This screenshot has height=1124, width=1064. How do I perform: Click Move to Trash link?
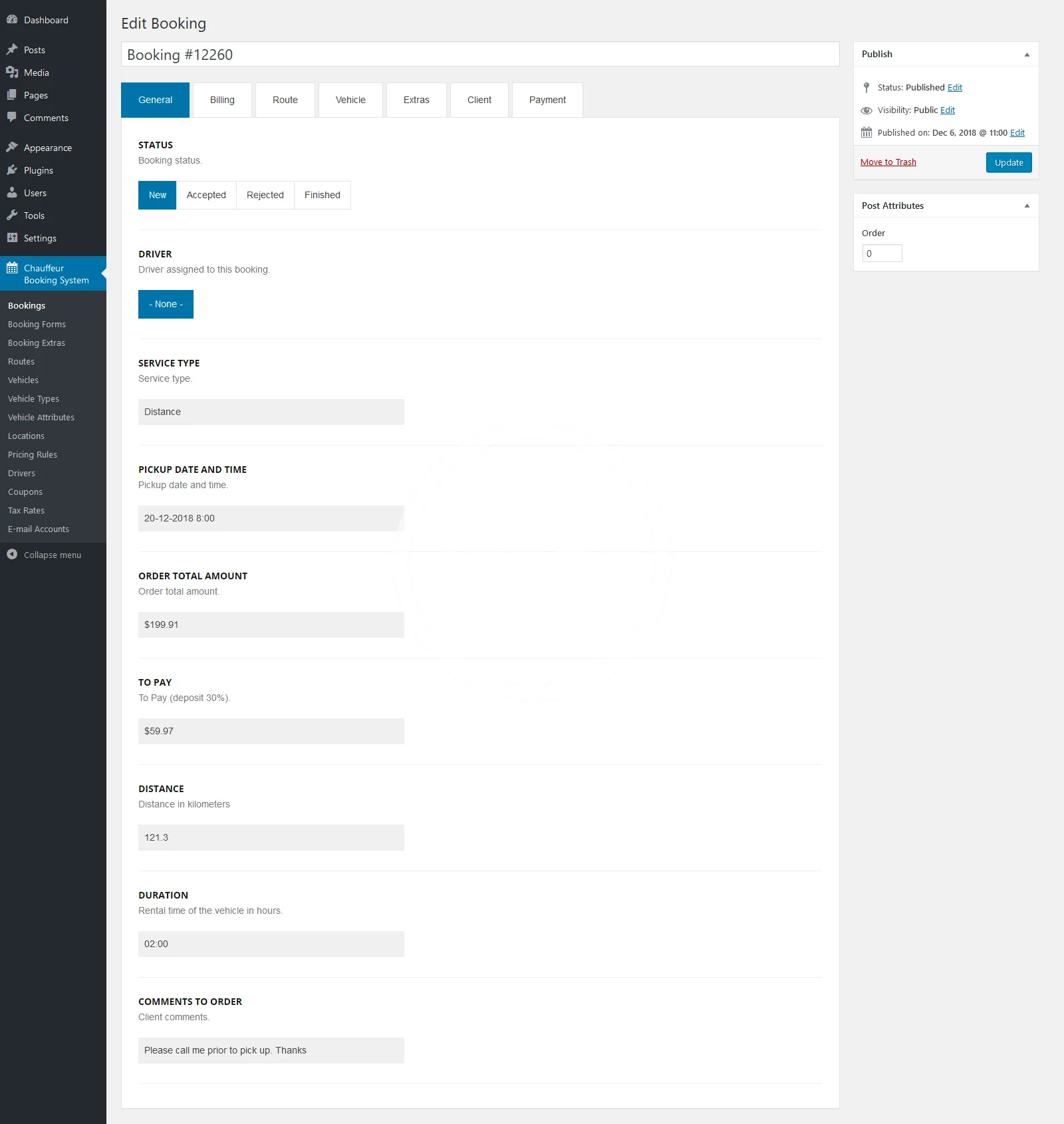[888, 162]
